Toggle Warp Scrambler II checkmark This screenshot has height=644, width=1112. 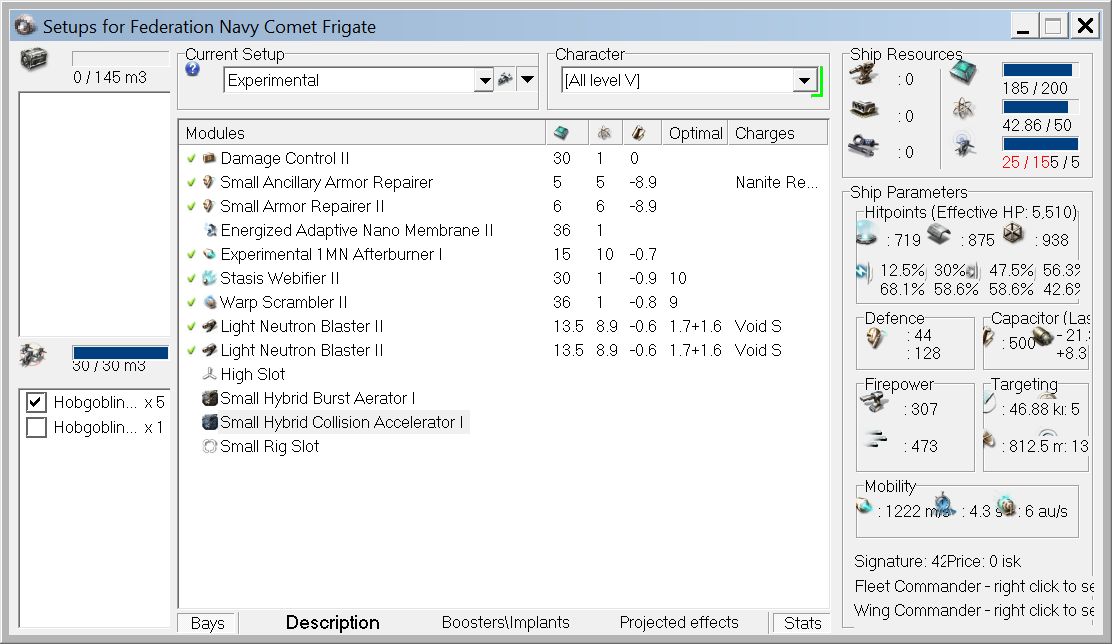coord(191,302)
